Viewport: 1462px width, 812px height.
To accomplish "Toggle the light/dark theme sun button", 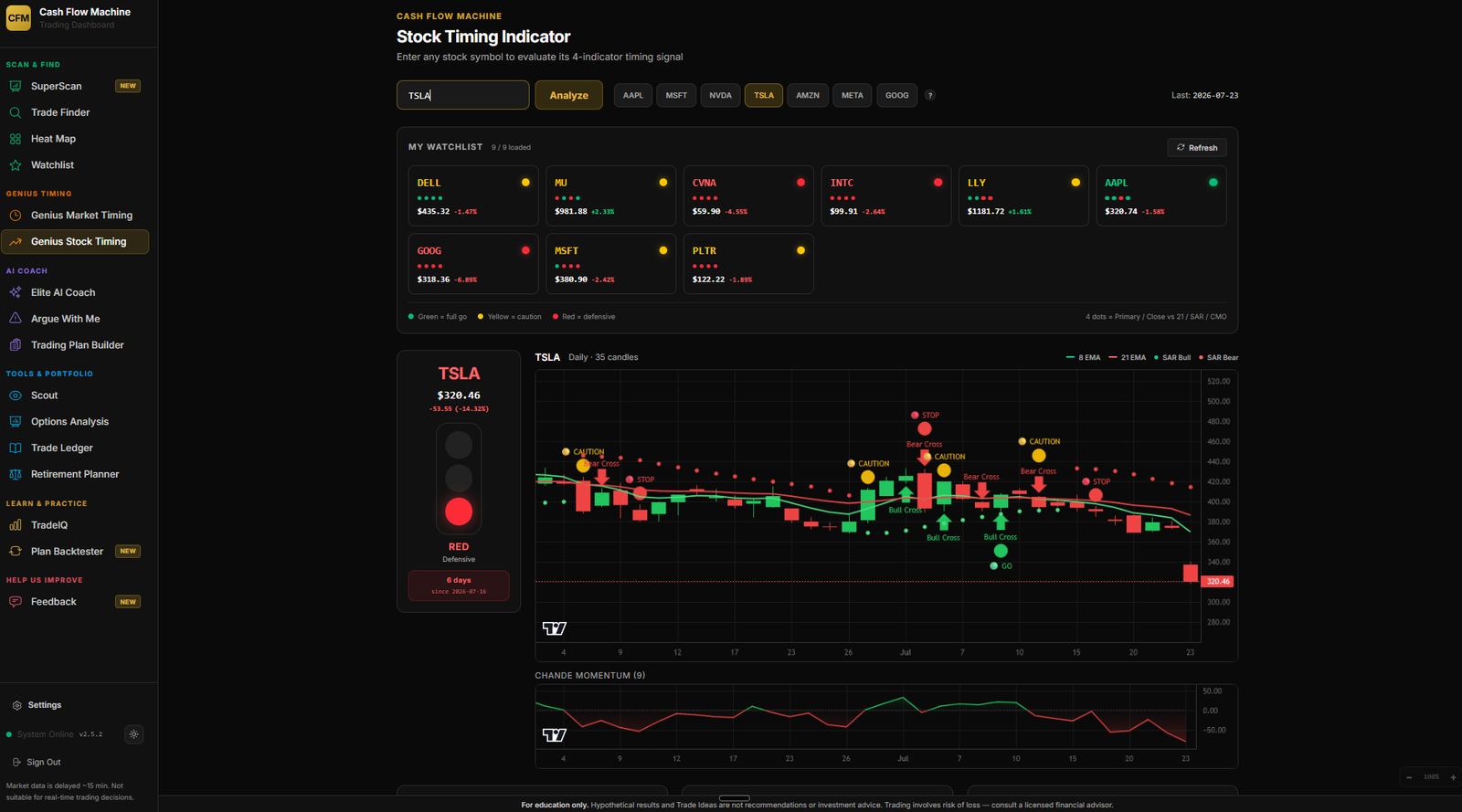I will [134, 734].
